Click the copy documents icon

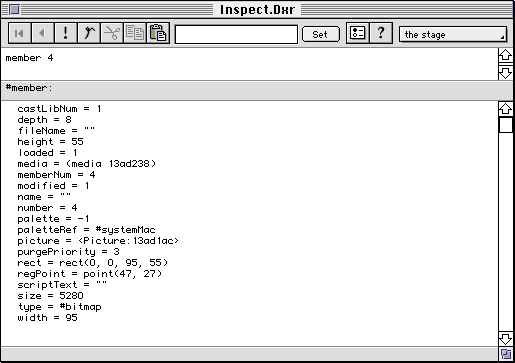click(135, 33)
